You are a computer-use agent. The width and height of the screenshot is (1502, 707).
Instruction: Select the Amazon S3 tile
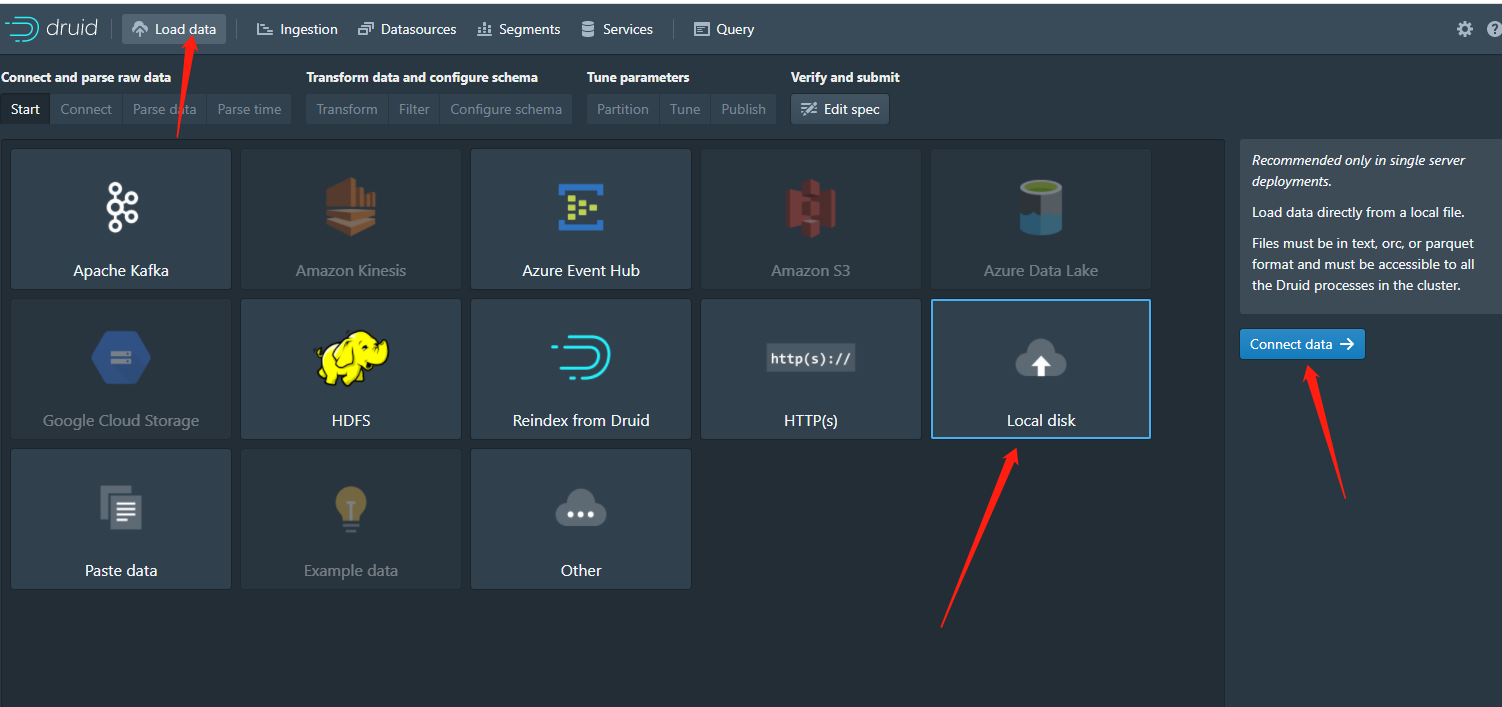coord(811,219)
